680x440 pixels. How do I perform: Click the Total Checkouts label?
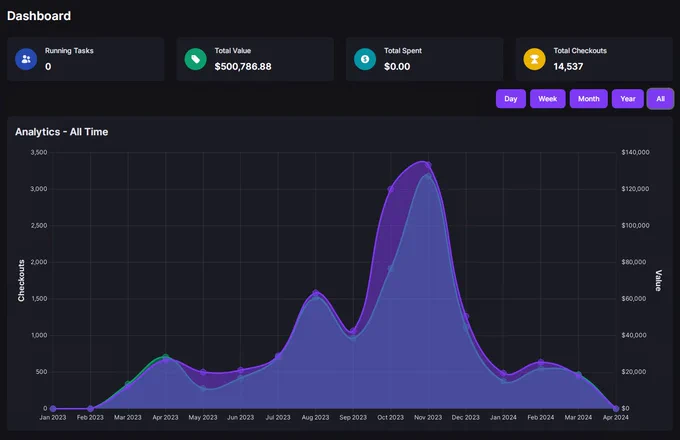point(580,51)
